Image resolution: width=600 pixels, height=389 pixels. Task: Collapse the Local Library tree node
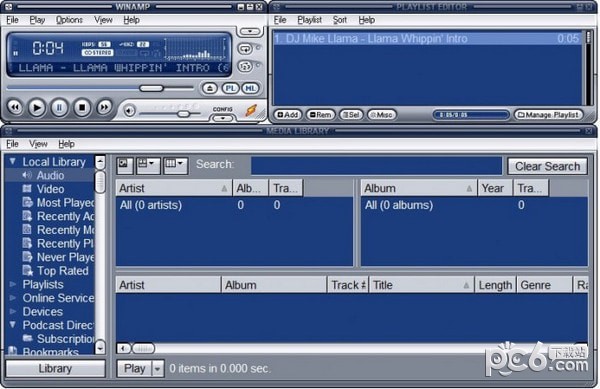13,162
